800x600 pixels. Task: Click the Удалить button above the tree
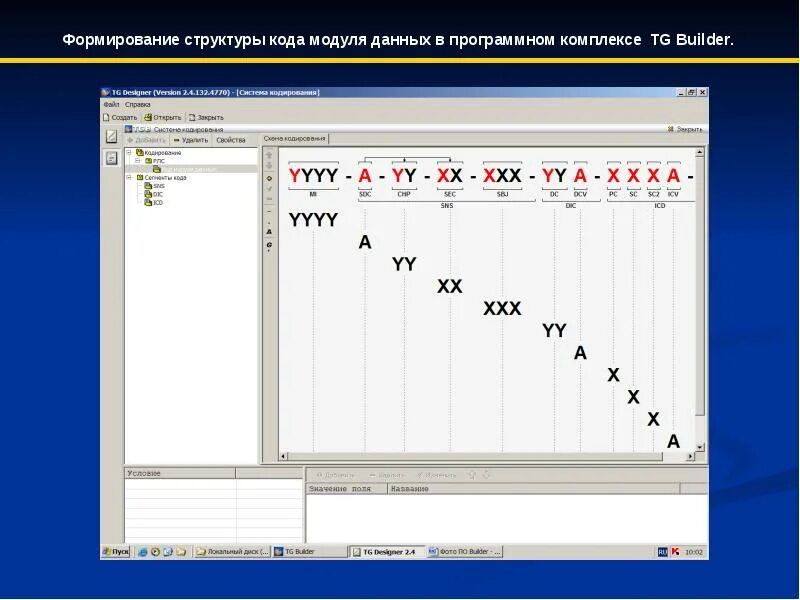click(x=190, y=140)
